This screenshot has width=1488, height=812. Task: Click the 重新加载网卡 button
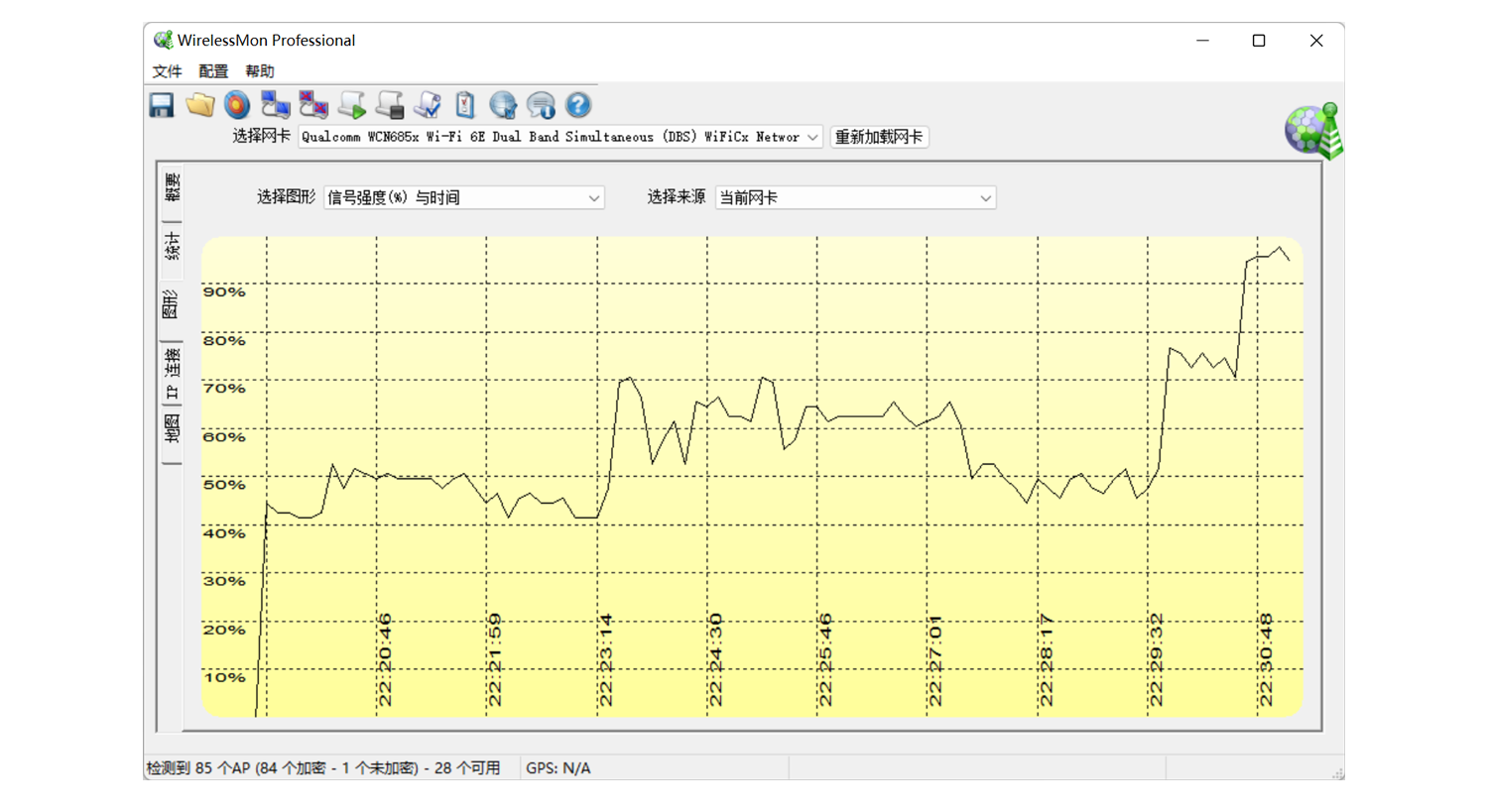[879, 137]
